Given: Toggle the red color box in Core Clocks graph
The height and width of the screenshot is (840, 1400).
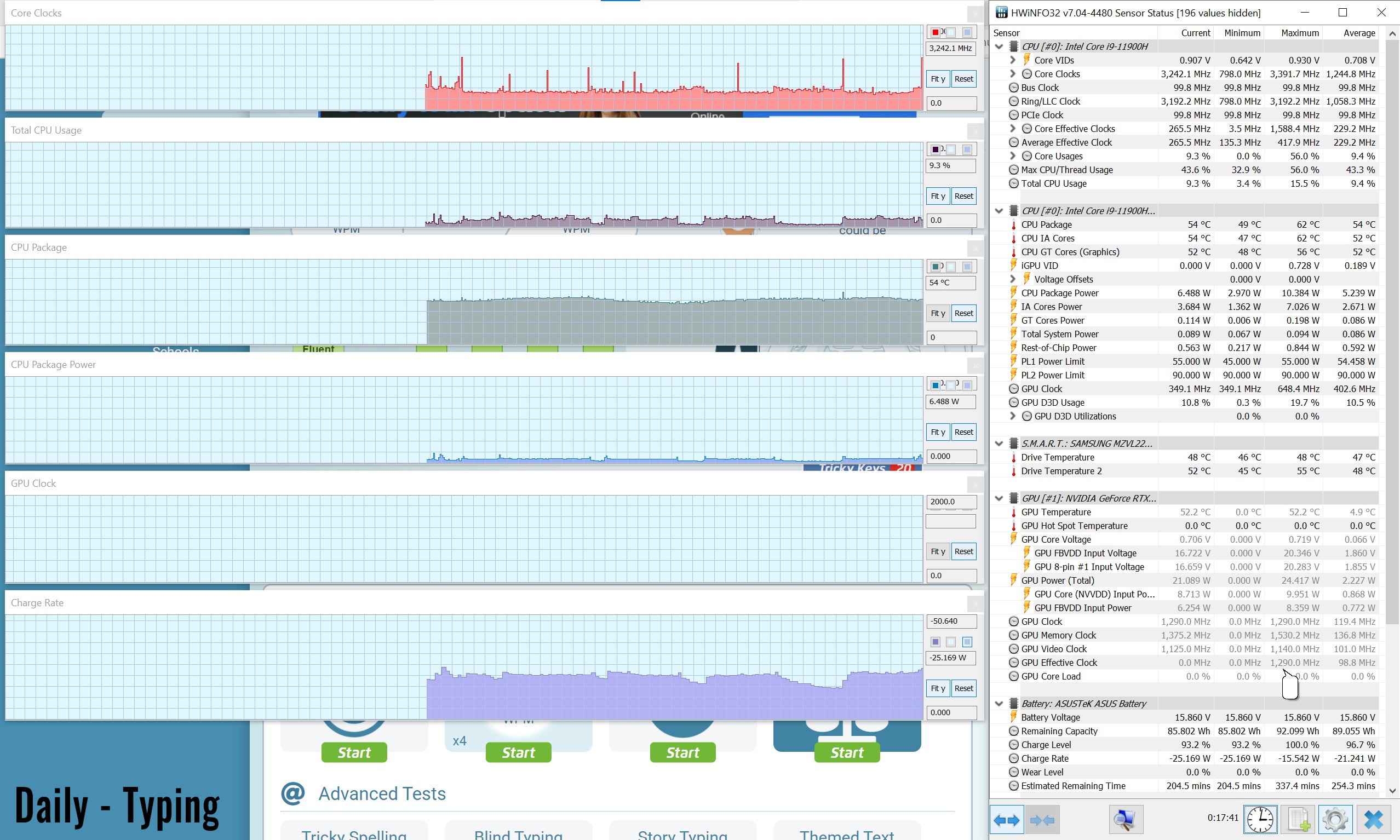Looking at the screenshot, I should coord(935,32).
